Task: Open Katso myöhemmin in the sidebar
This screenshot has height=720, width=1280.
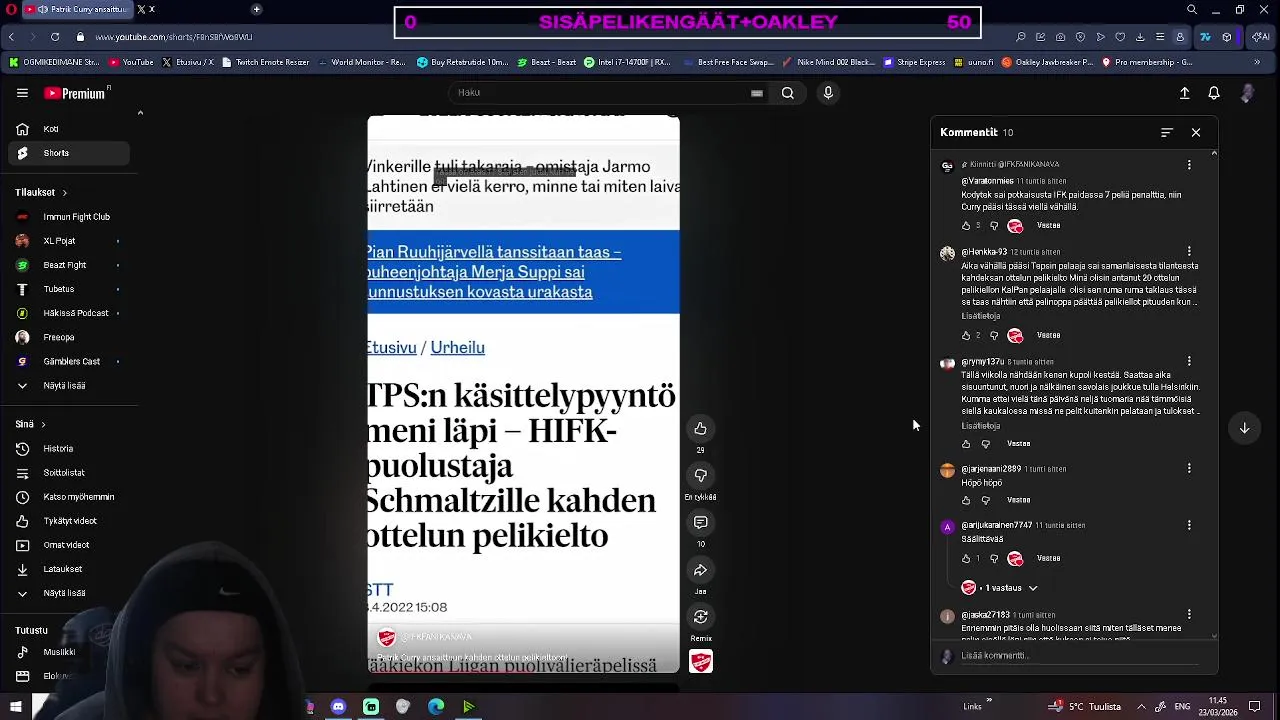Action: (68, 497)
